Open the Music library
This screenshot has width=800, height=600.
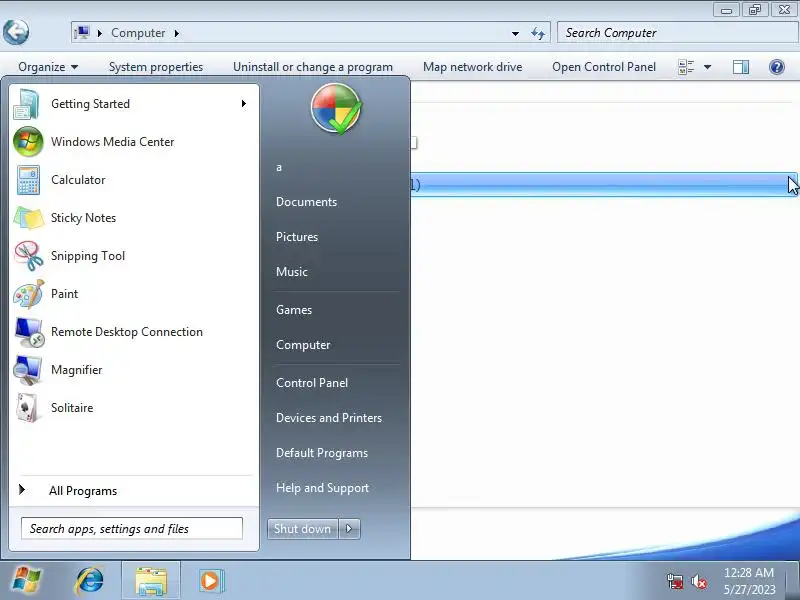(x=292, y=271)
